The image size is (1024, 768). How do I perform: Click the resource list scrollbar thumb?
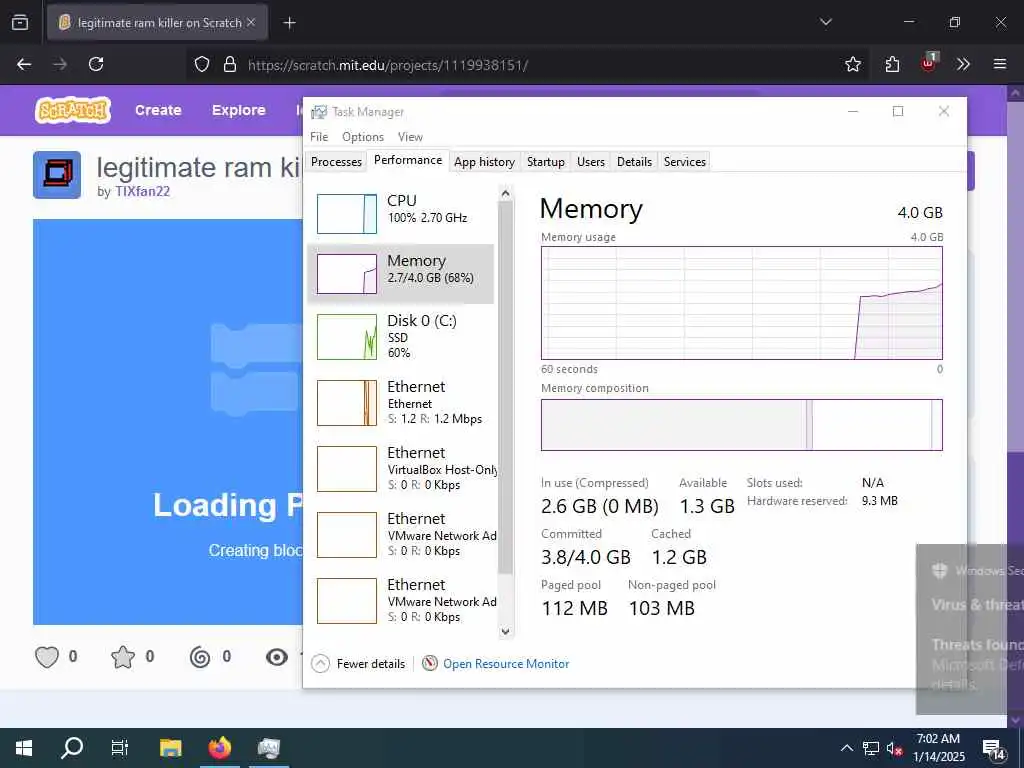(505, 388)
